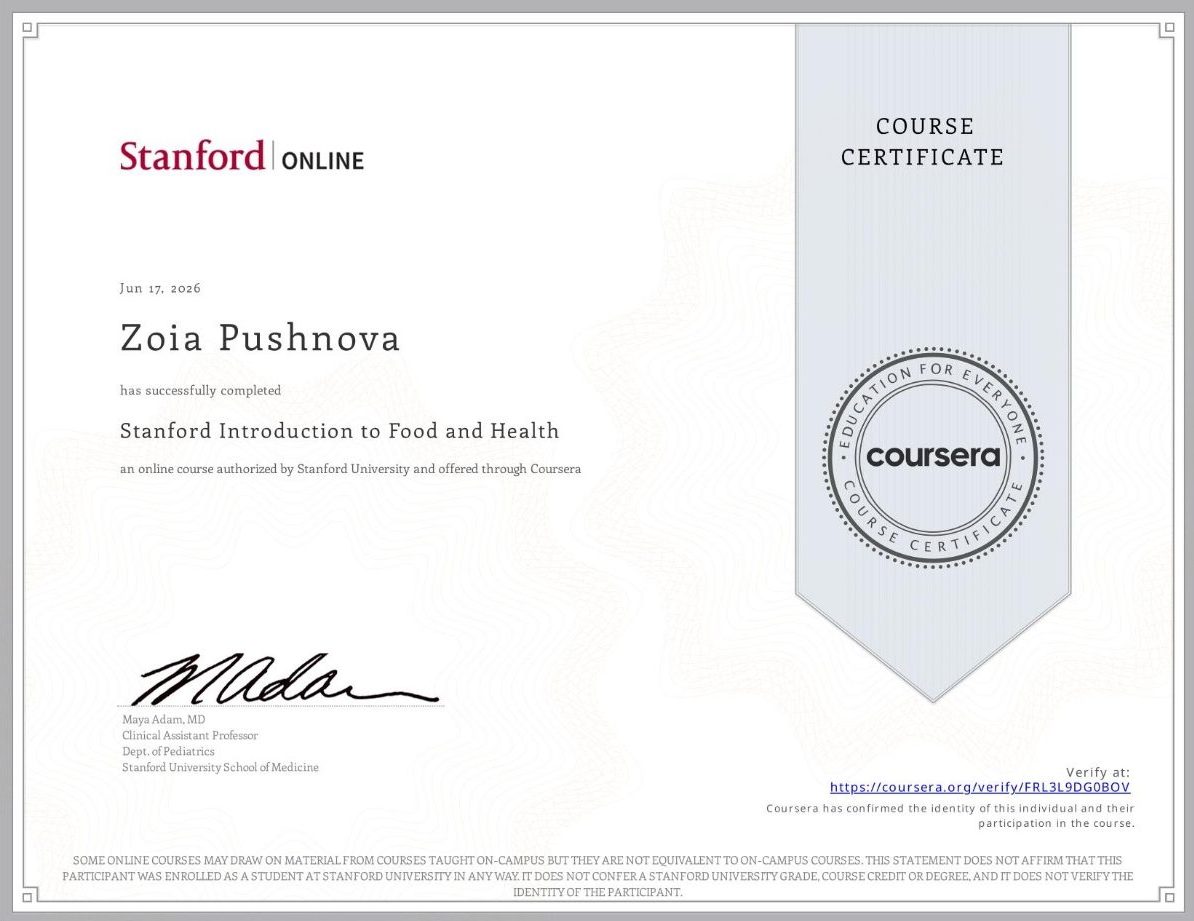Click the course title Stanford Introduction to Food and Health
This screenshot has width=1194, height=921.
pos(340,431)
